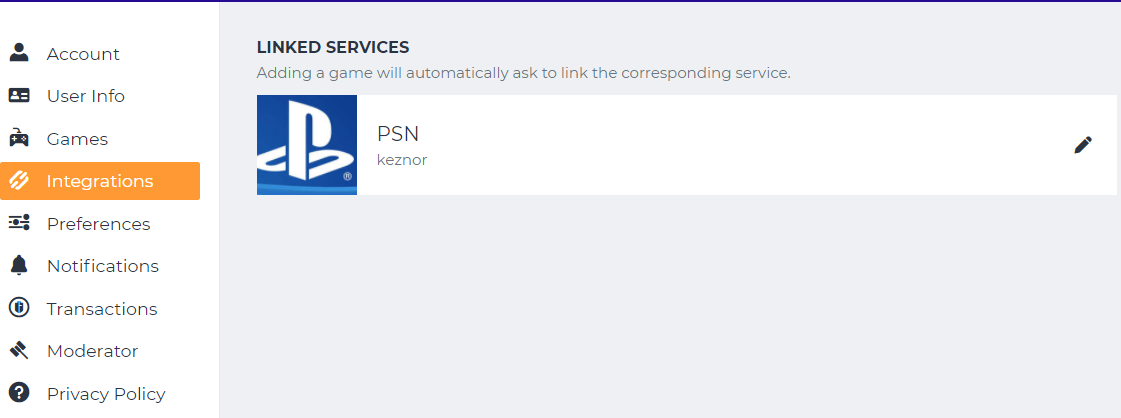Click the Preferences sliders icon
The image size is (1121, 418).
[x=19, y=224]
